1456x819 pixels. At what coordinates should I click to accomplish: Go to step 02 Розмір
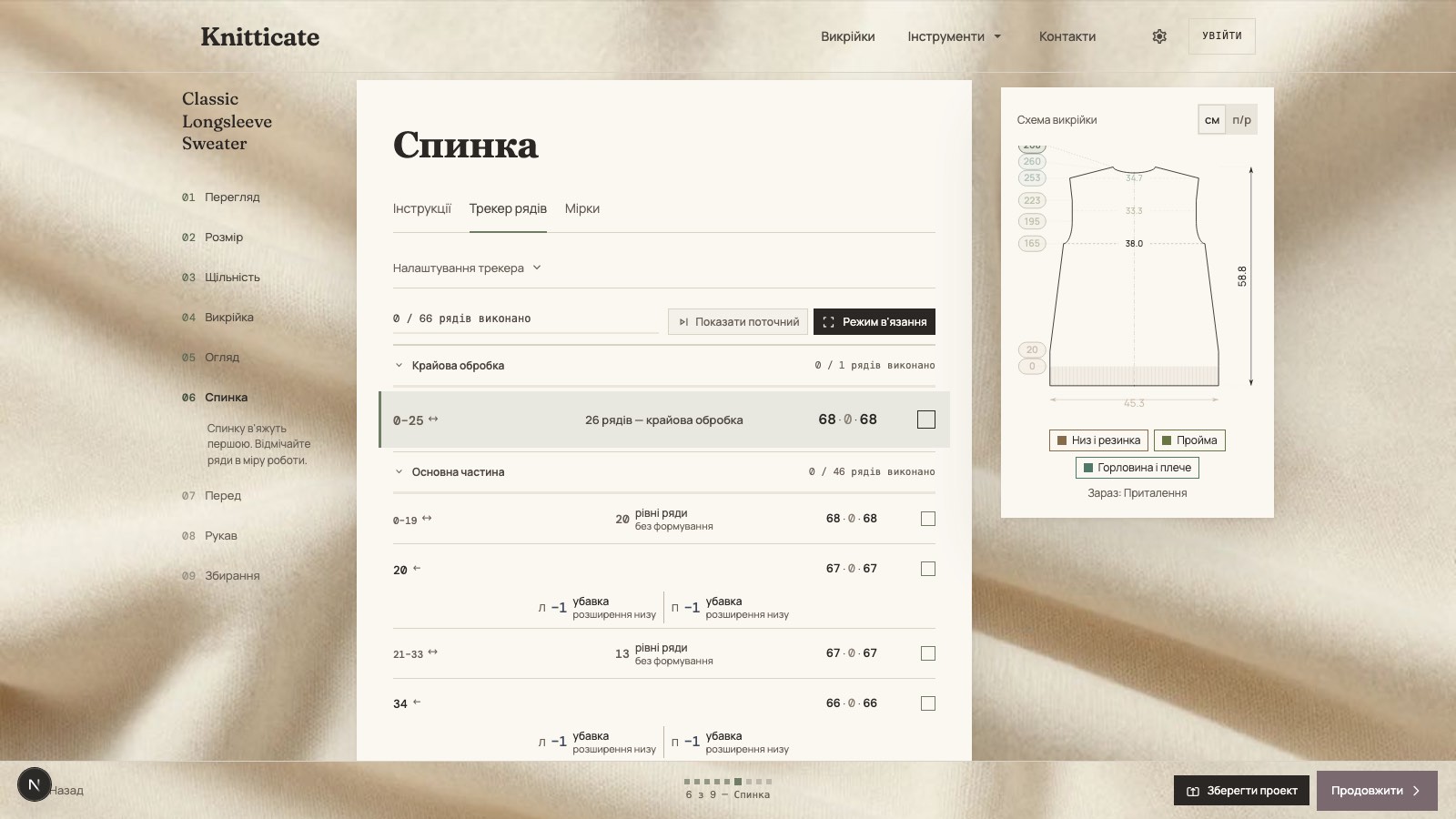point(213,237)
